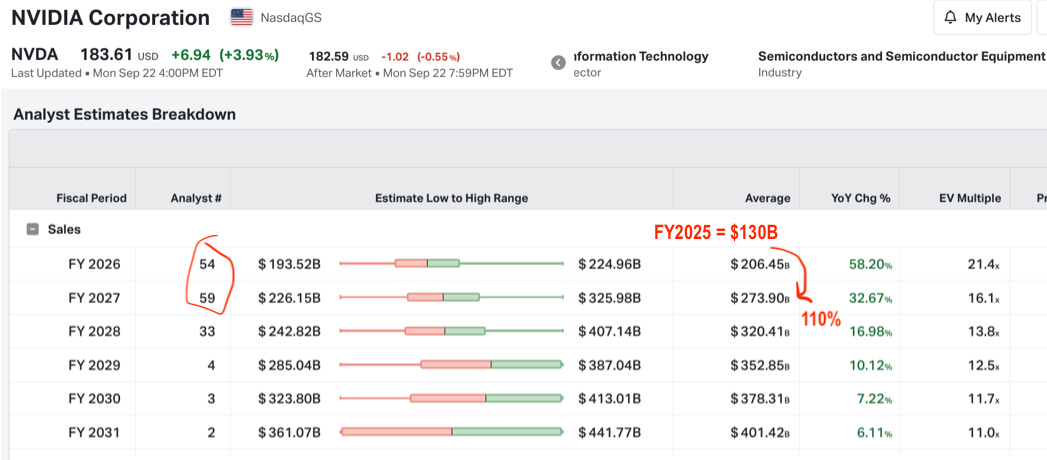Click the FY 2031 row label
Viewport: 1047px width, 460px height.
pyautogui.click(x=94, y=433)
